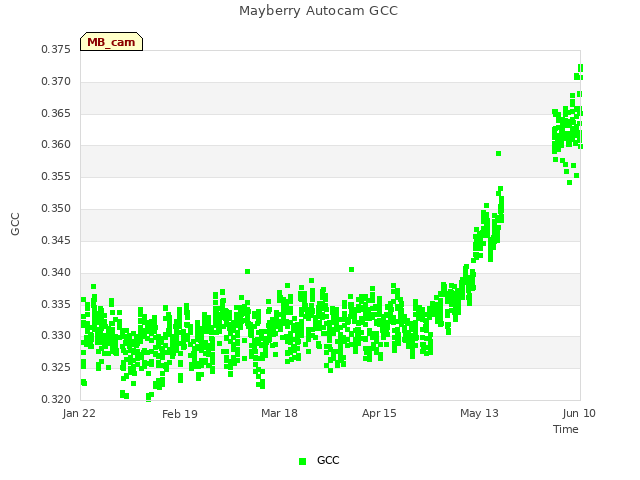Click the 0.320 y-axis value

click(x=56, y=399)
